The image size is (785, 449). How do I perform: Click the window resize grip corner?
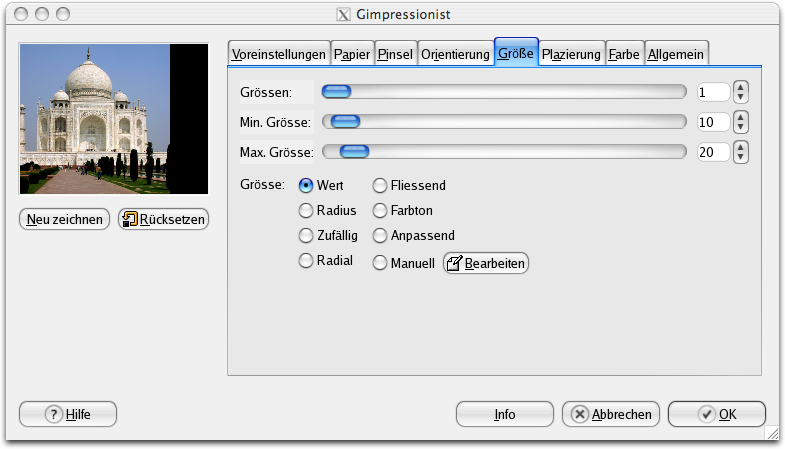pos(772,433)
